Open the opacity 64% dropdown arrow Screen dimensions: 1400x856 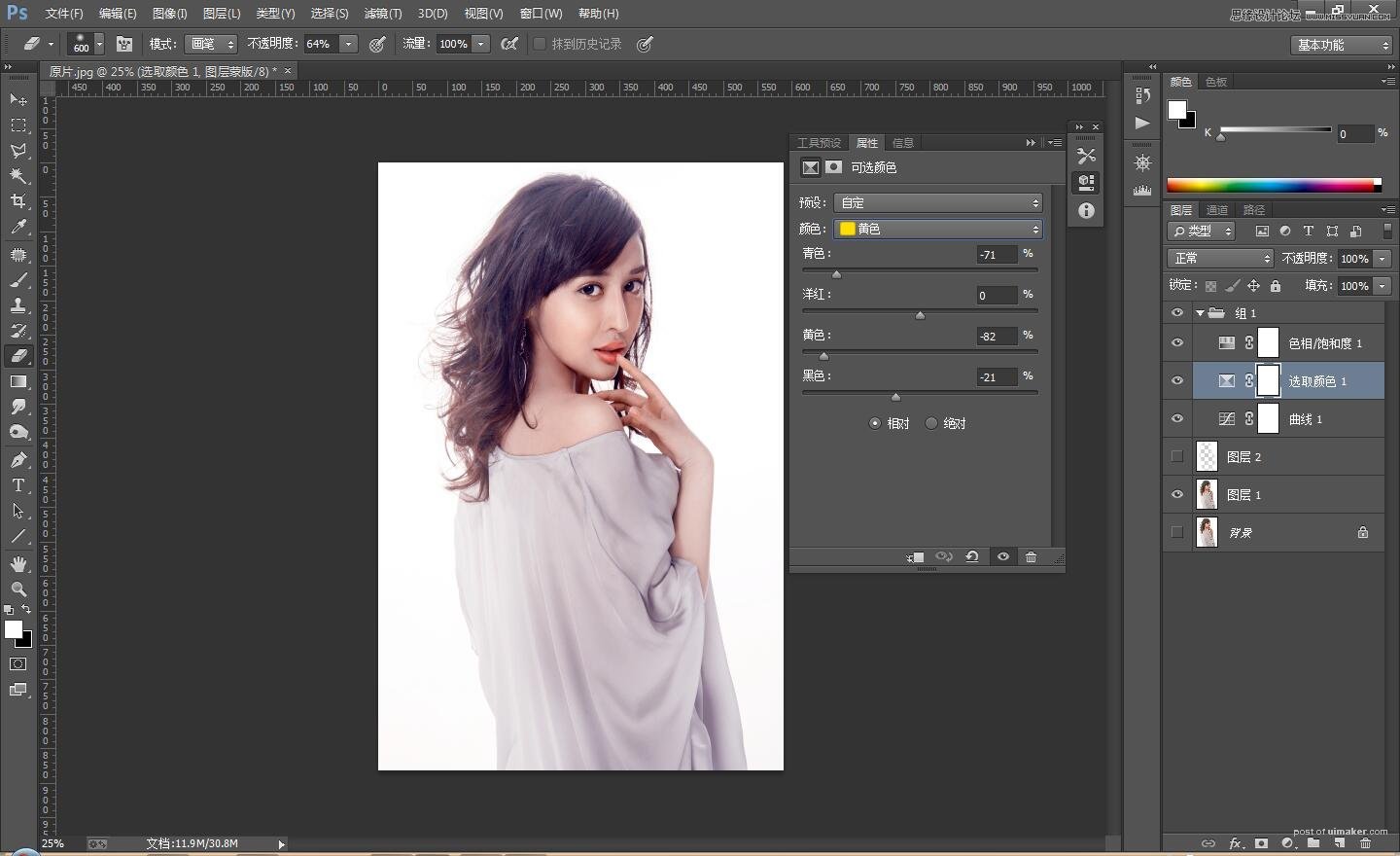349,44
